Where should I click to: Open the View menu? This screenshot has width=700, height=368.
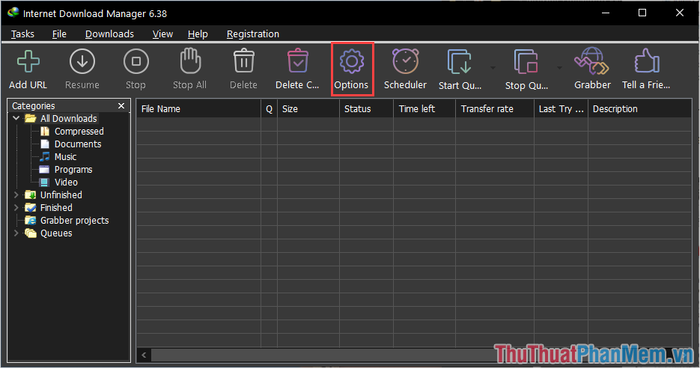162,34
